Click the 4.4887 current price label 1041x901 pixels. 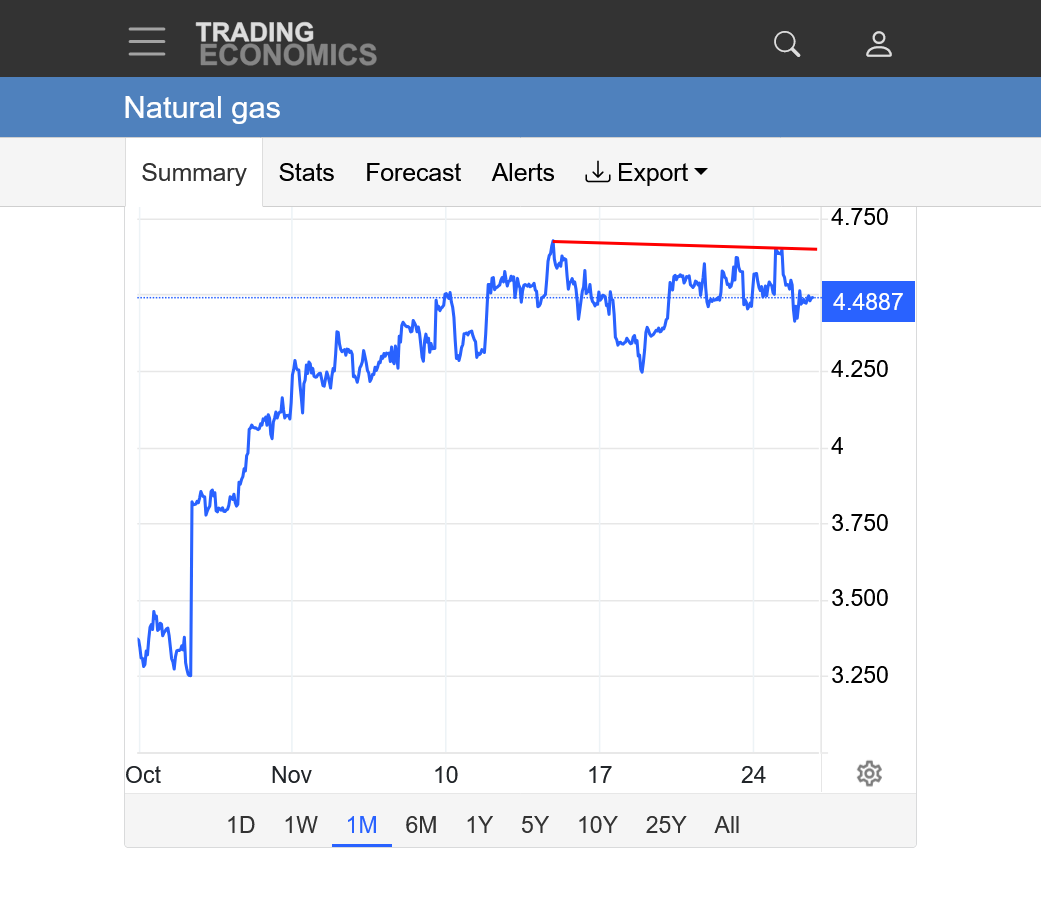[x=868, y=302]
